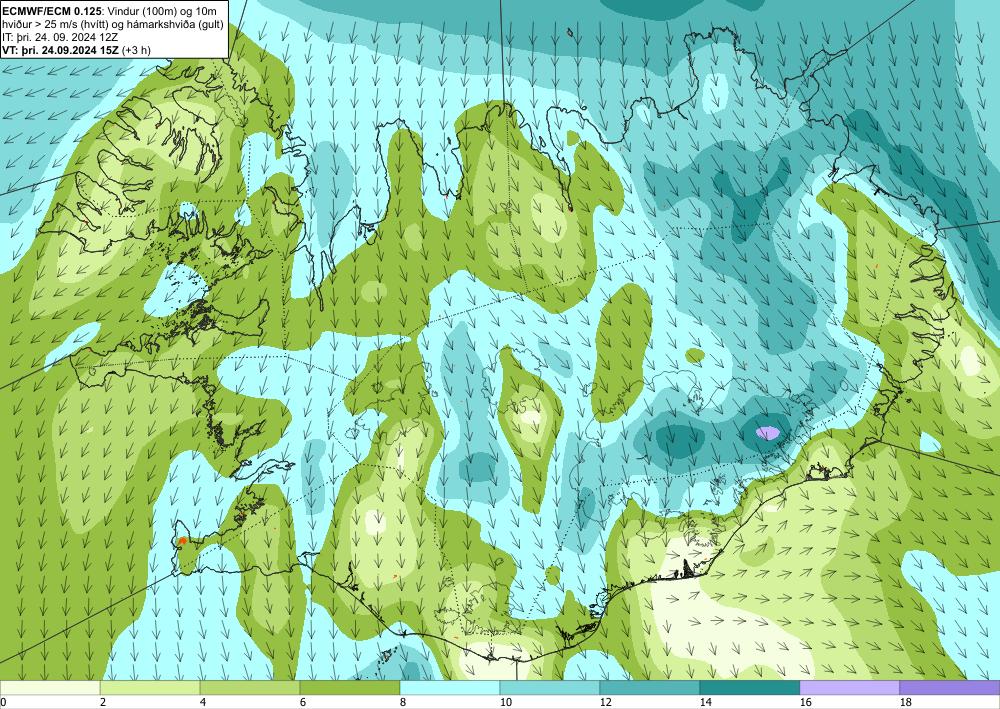Click the 2–4 m/s light green legend swatch
Viewport: 1000px width, 709px height.
[150, 688]
